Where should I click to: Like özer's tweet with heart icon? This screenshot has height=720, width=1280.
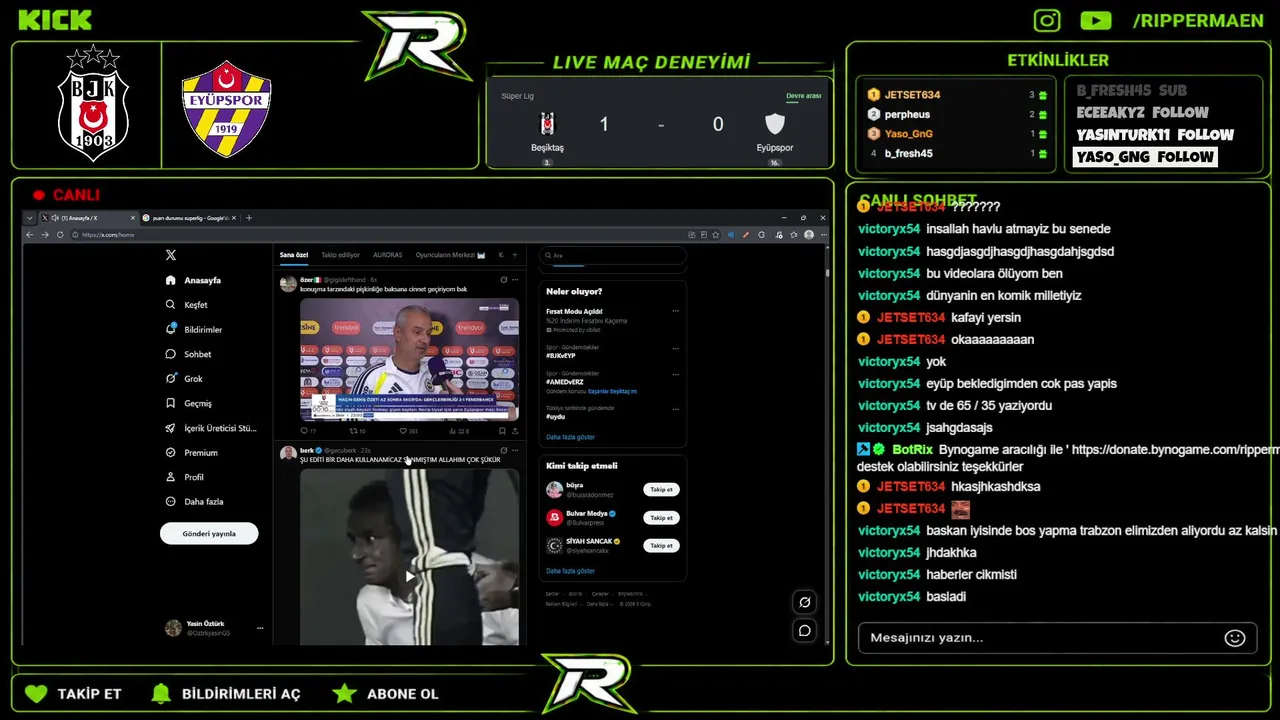click(x=402, y=431)
